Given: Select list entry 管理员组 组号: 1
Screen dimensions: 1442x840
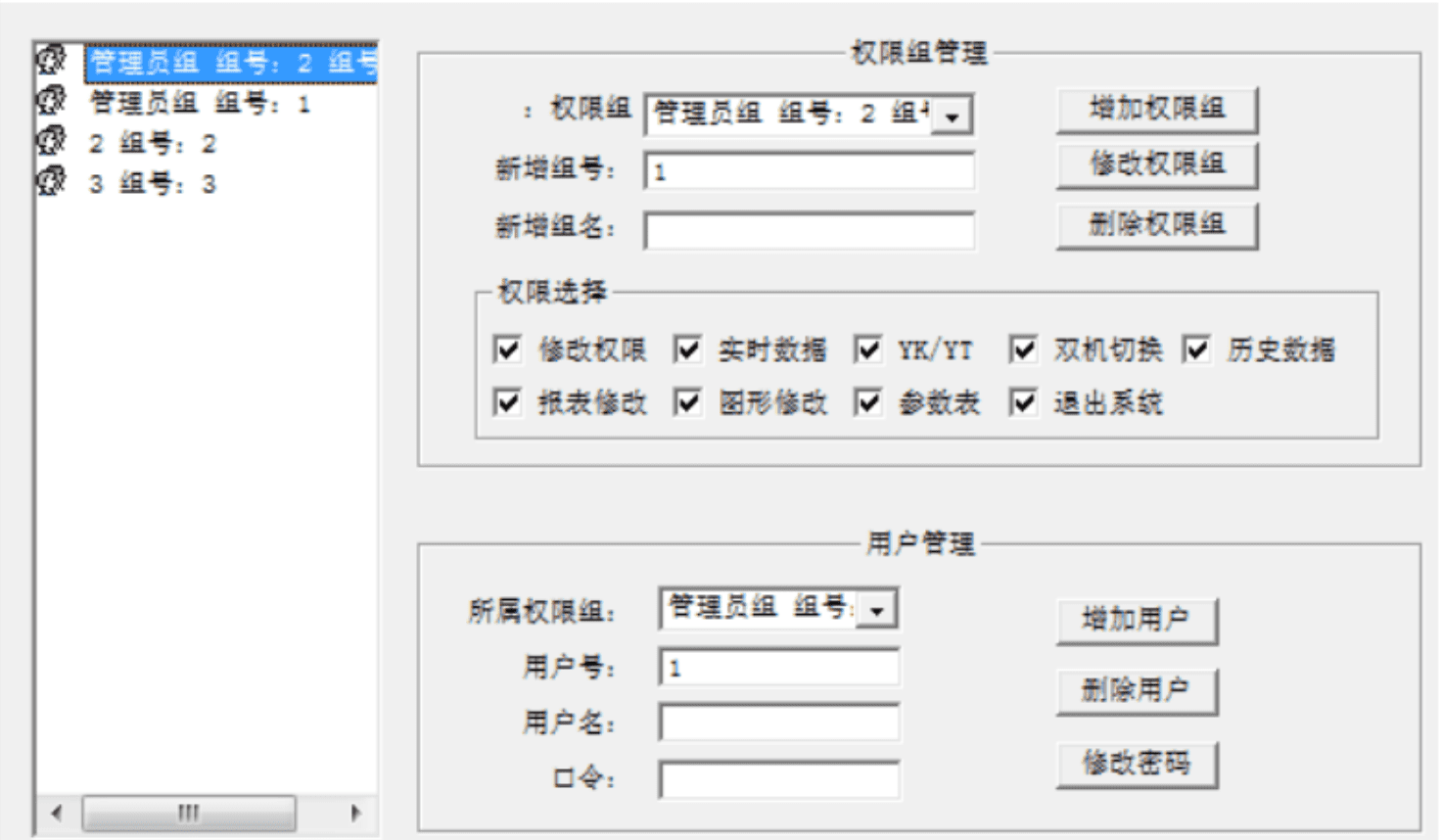Looking at the screenshot, I should point(200,103).
